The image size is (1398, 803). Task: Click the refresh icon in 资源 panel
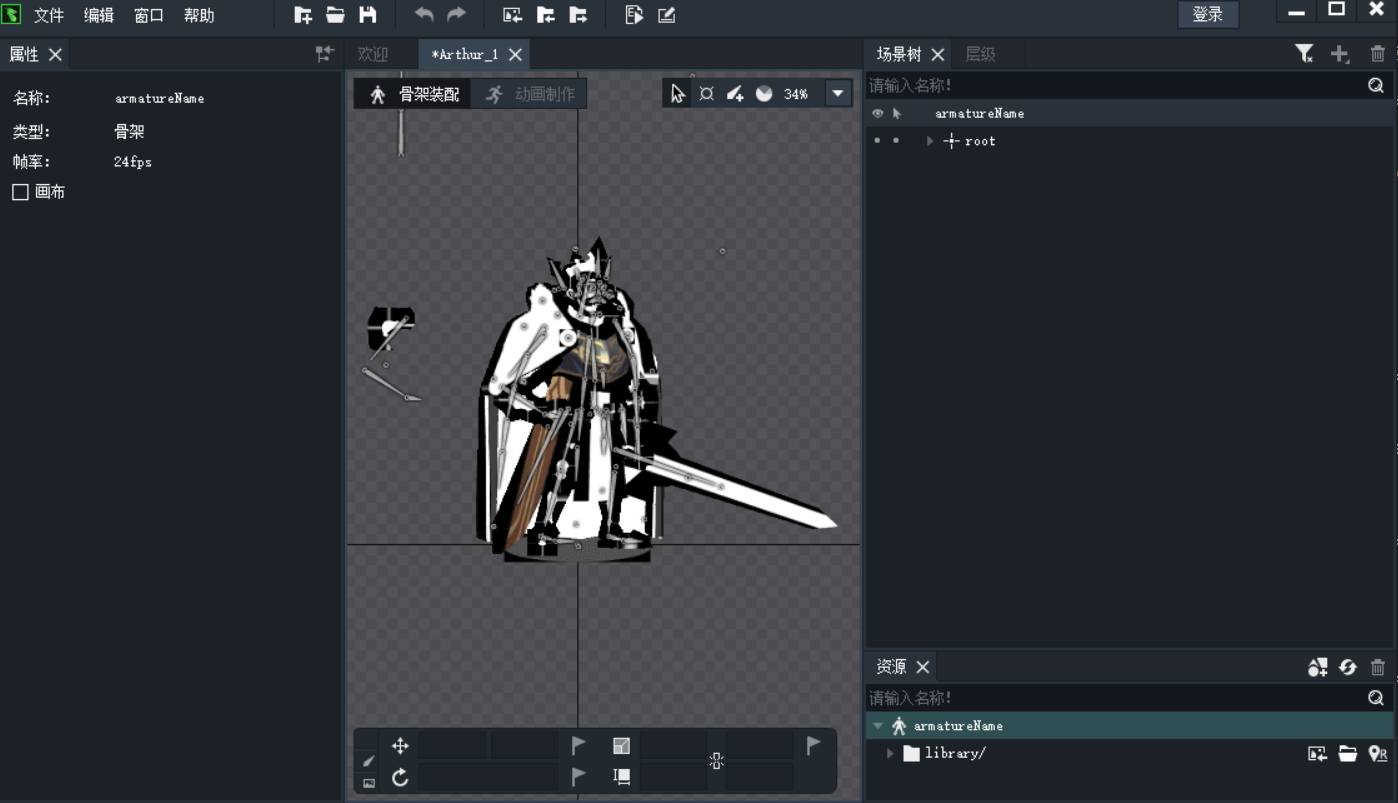tap(1348, 667)
